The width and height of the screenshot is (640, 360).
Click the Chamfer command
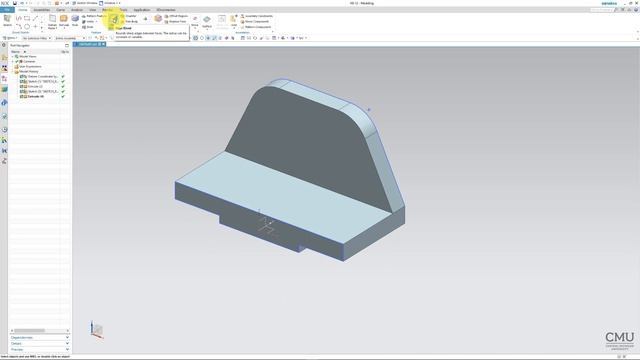(129, 16)
